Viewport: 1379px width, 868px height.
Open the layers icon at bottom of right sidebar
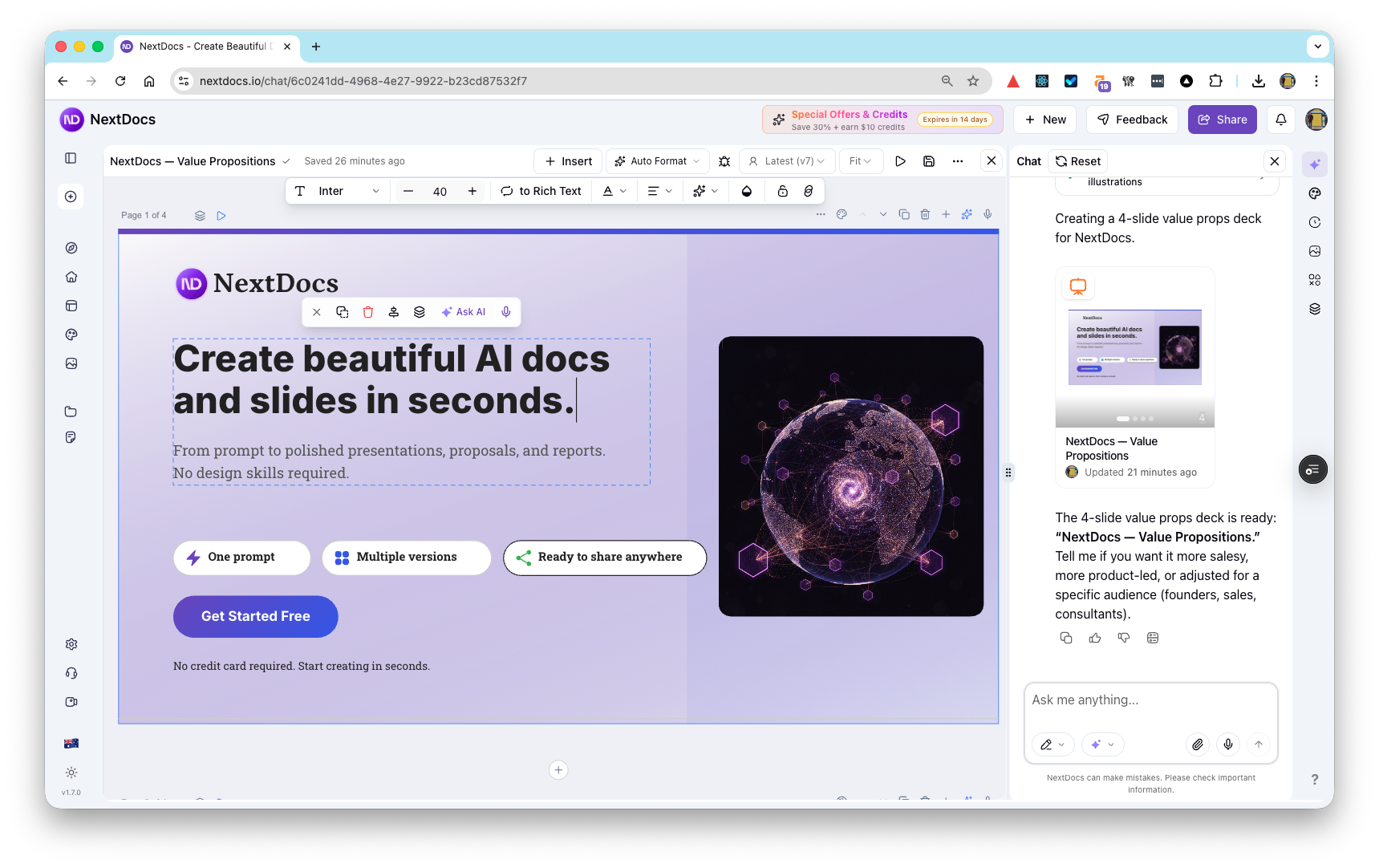(x=1314, y=308)
